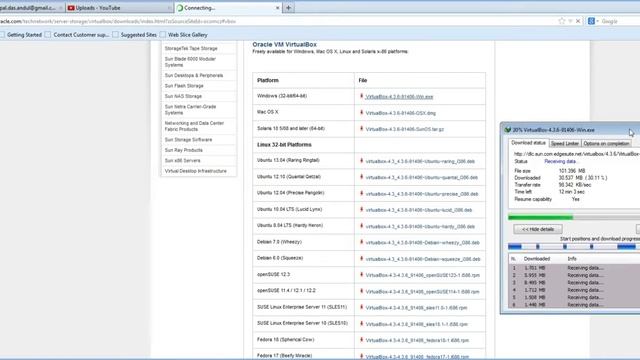Screen dimensions: 640x360
Task: Click download icon beside Mac OS X dmg
Action: [x=361, y=113]
